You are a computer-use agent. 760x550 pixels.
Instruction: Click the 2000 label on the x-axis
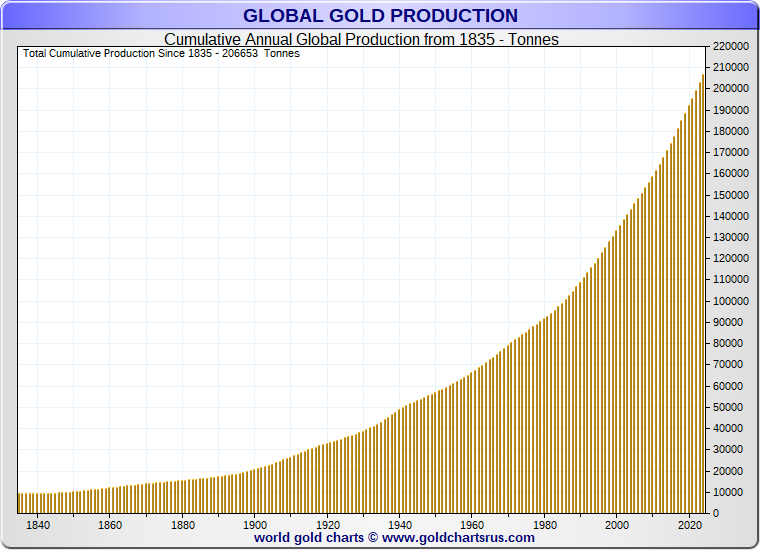pos(617,524)
